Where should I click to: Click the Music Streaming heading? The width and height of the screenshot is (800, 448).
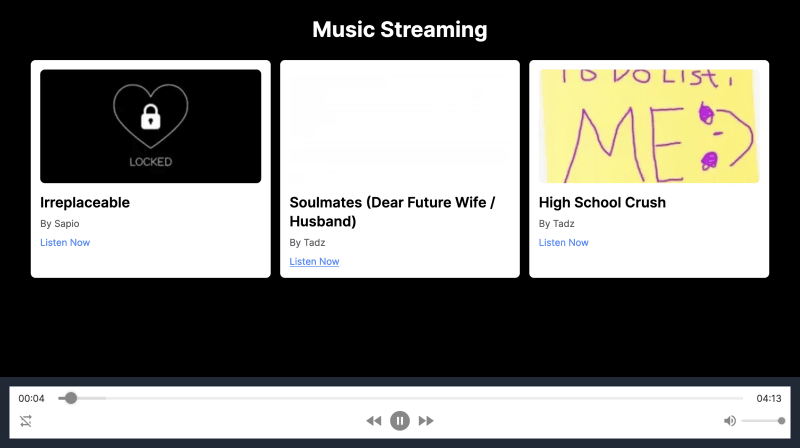pos(399,29)
